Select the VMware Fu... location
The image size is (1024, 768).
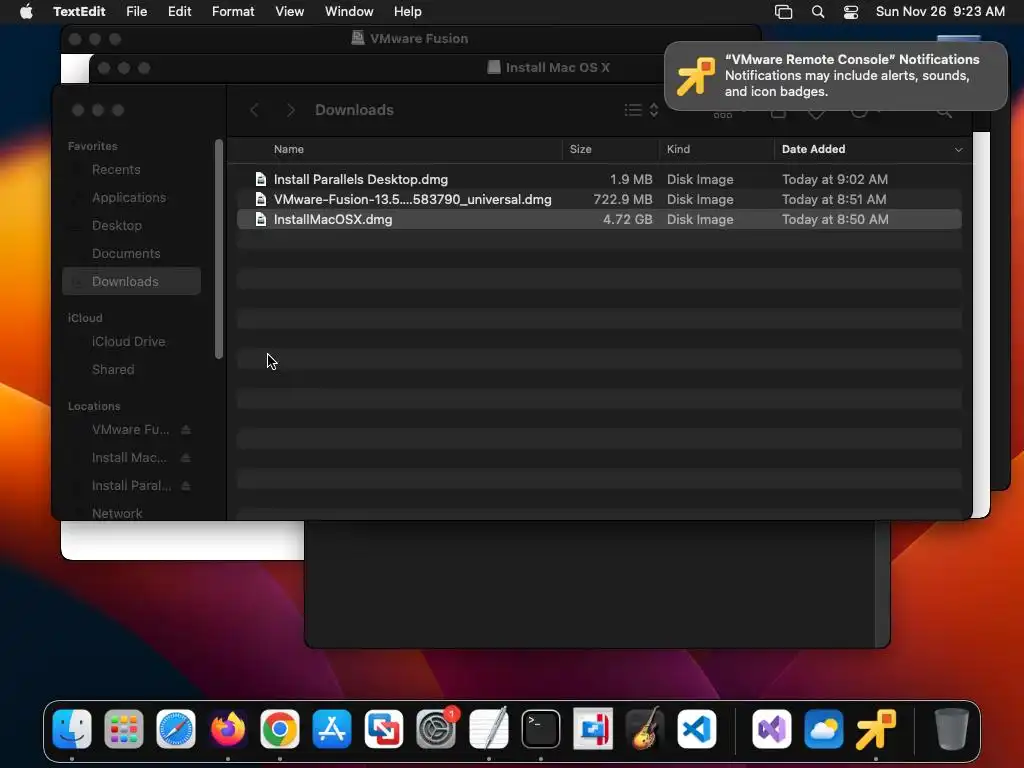[x=131, y=430]
